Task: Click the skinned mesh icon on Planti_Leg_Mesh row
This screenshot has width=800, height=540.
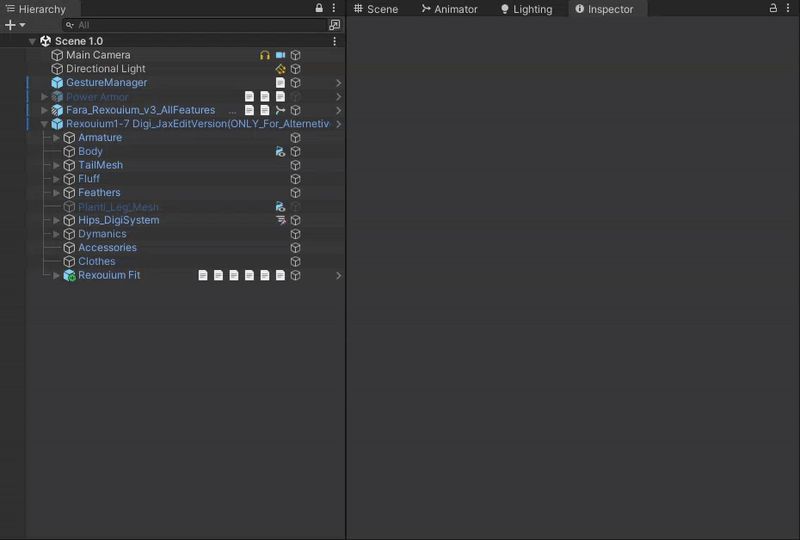Action: [x=280, y=207]
